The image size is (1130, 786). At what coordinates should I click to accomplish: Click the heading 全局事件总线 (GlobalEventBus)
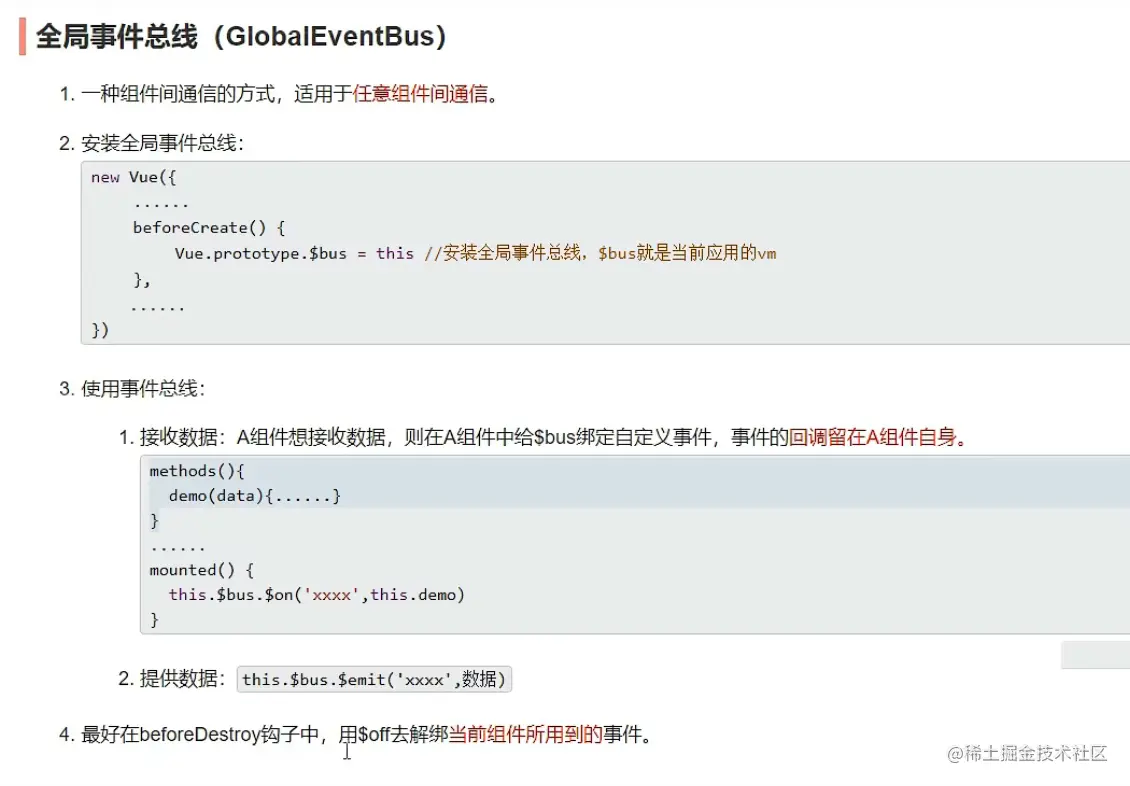241,36
